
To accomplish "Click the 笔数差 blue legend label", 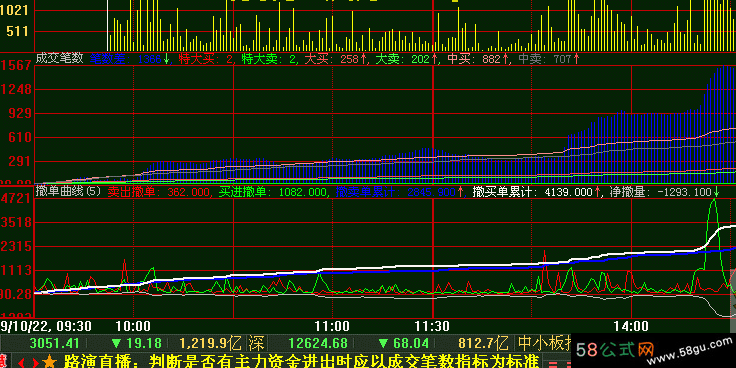I will (107, 59).
